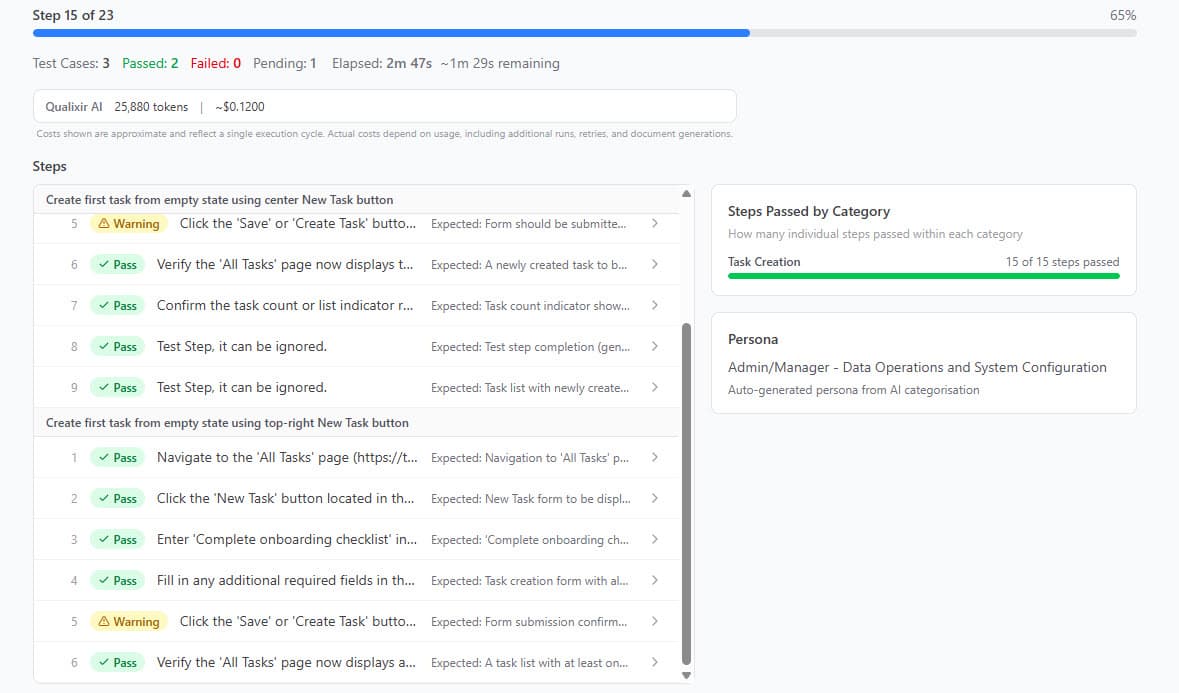Expand the 'New Task' button click step details
1179x693 pixels.
(x=655, y=498)
